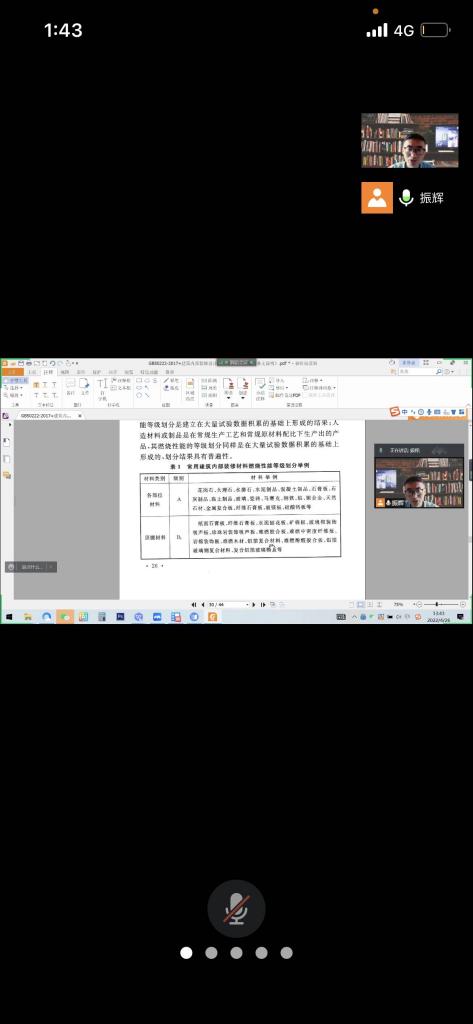The image size is (473, 1024).
Task: Unmute the microphone with the crossed-out mic button
Action: (x=236, y=908)
